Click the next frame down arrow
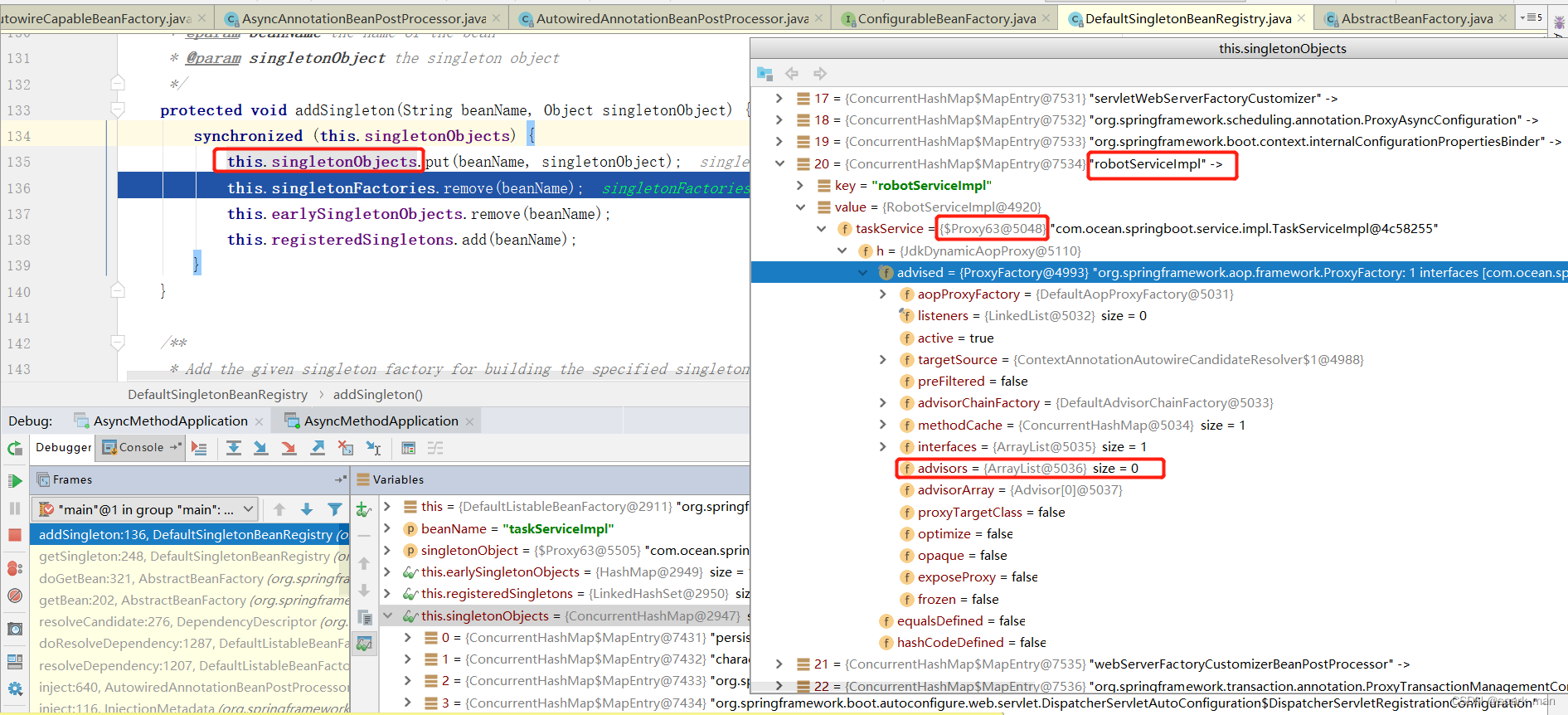Image resolution: width=1568 pixels, height=715 pixels. 307,509
